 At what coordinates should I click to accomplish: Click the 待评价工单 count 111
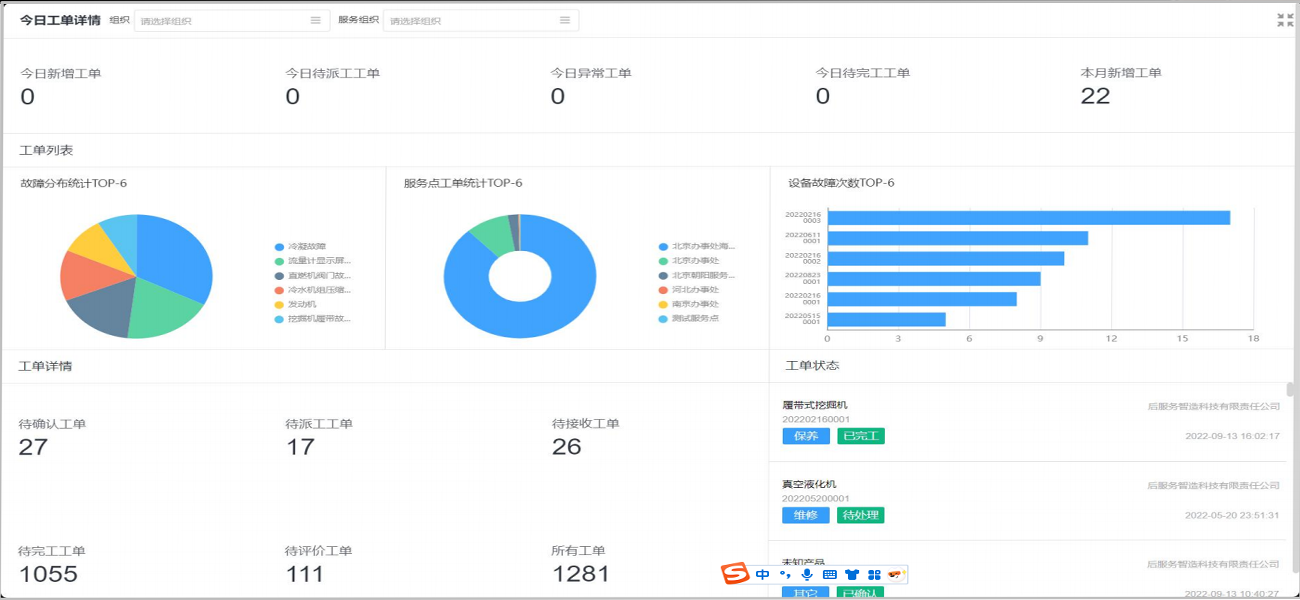pyautogui.click(x=304, y=573)
